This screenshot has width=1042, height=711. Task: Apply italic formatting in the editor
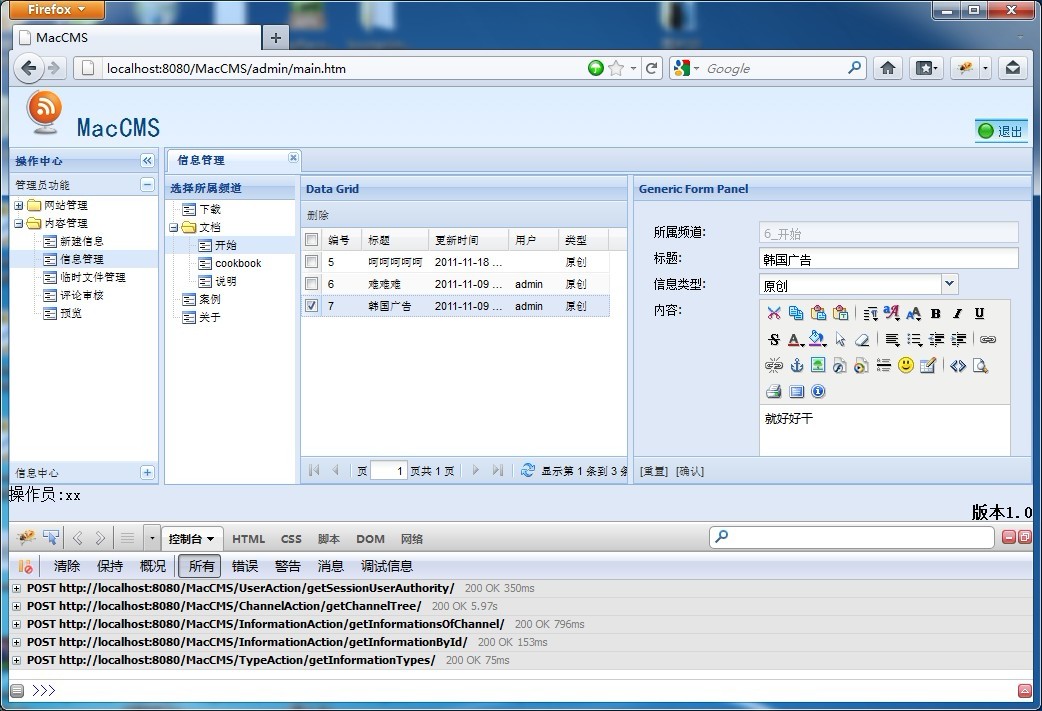tap(957, 313)
